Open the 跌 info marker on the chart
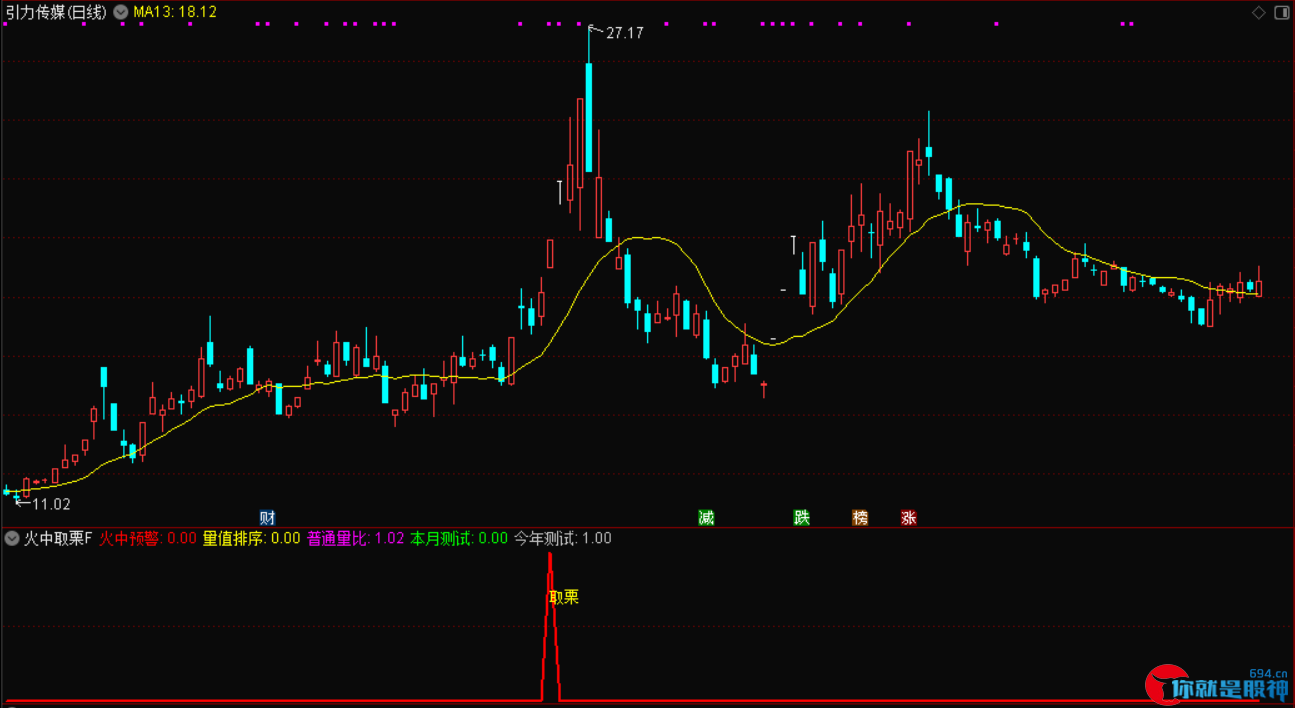 [x=802, y=517]
